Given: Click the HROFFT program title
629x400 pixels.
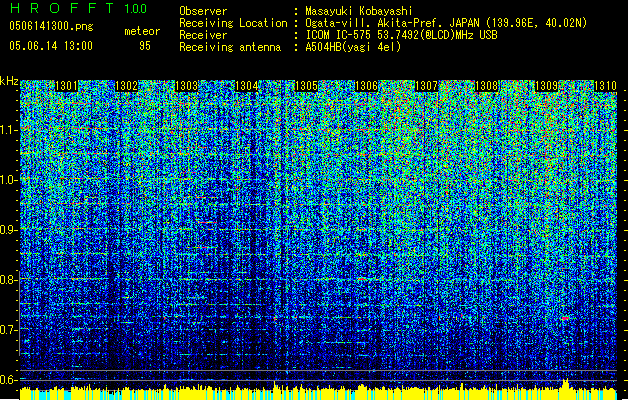Looking at the screenshot, I should tap(62, 9).
